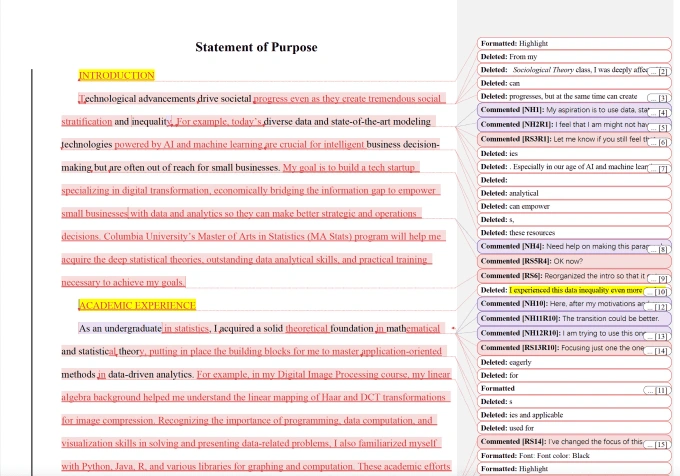Expand comment NH1 using its [4] button

(659, 113)
